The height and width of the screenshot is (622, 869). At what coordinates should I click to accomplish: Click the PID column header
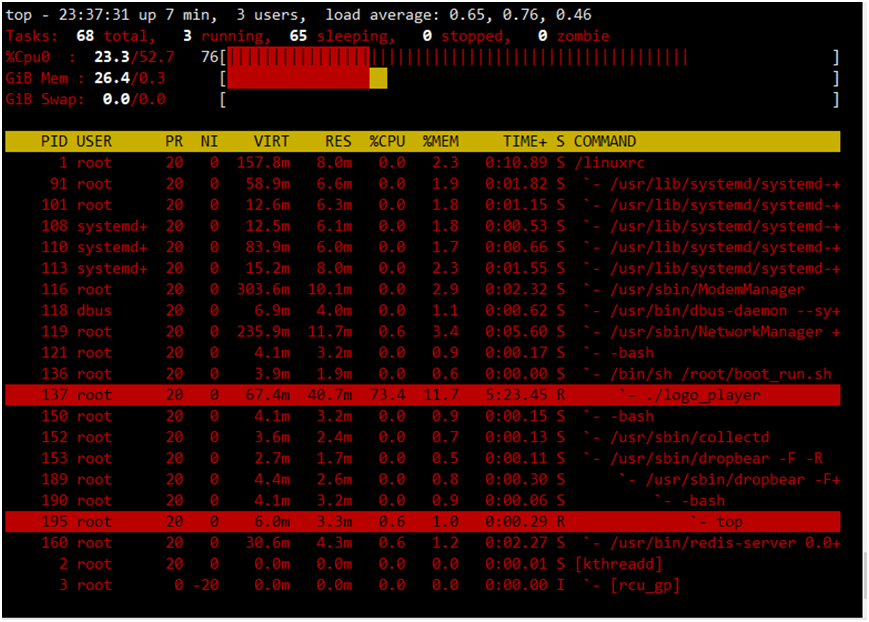pyautogui.click(x=54, y=141)
